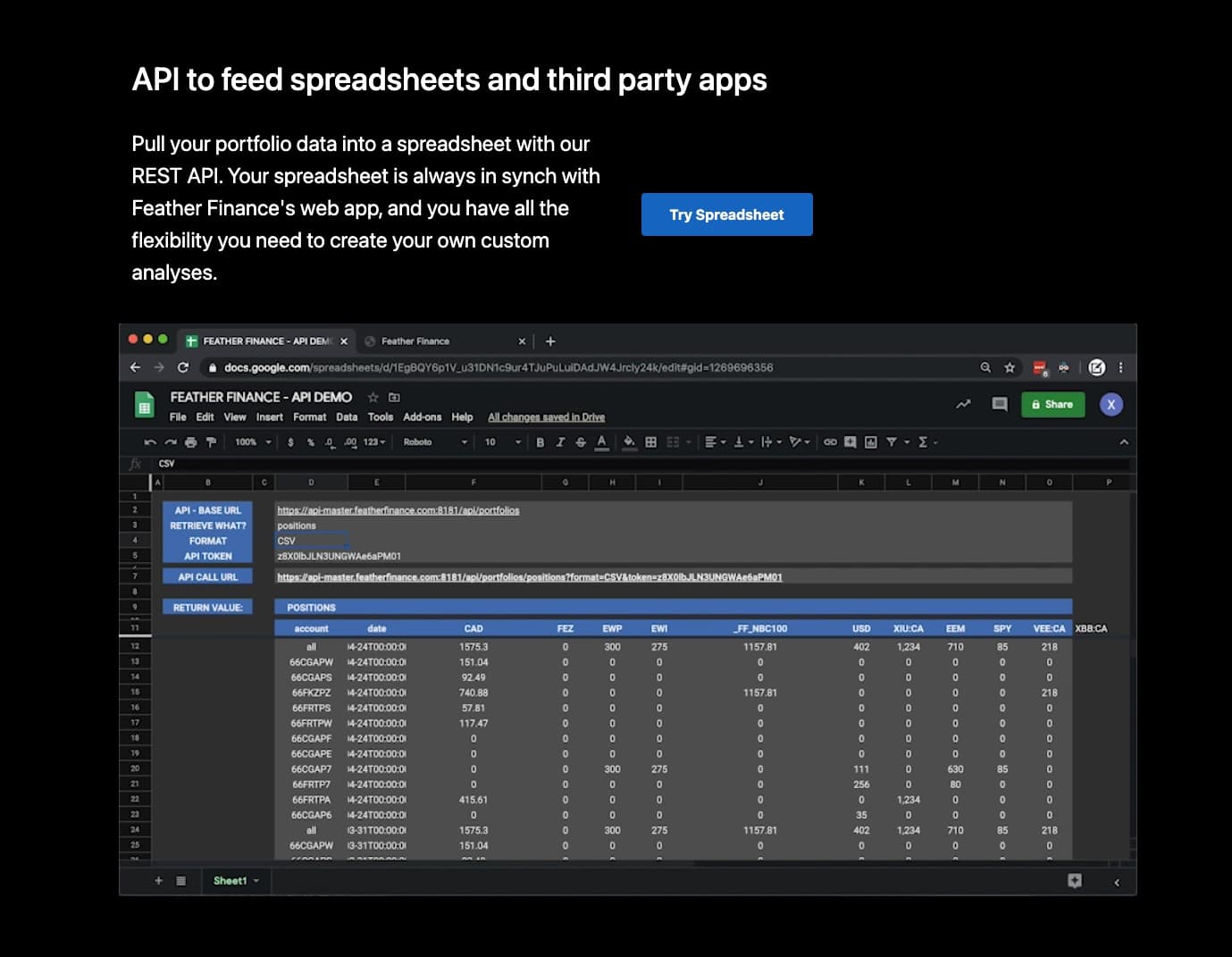Open the Tools menu
Screen dimensions: 1232x957
pyautogui.click(x=381, y=417)
